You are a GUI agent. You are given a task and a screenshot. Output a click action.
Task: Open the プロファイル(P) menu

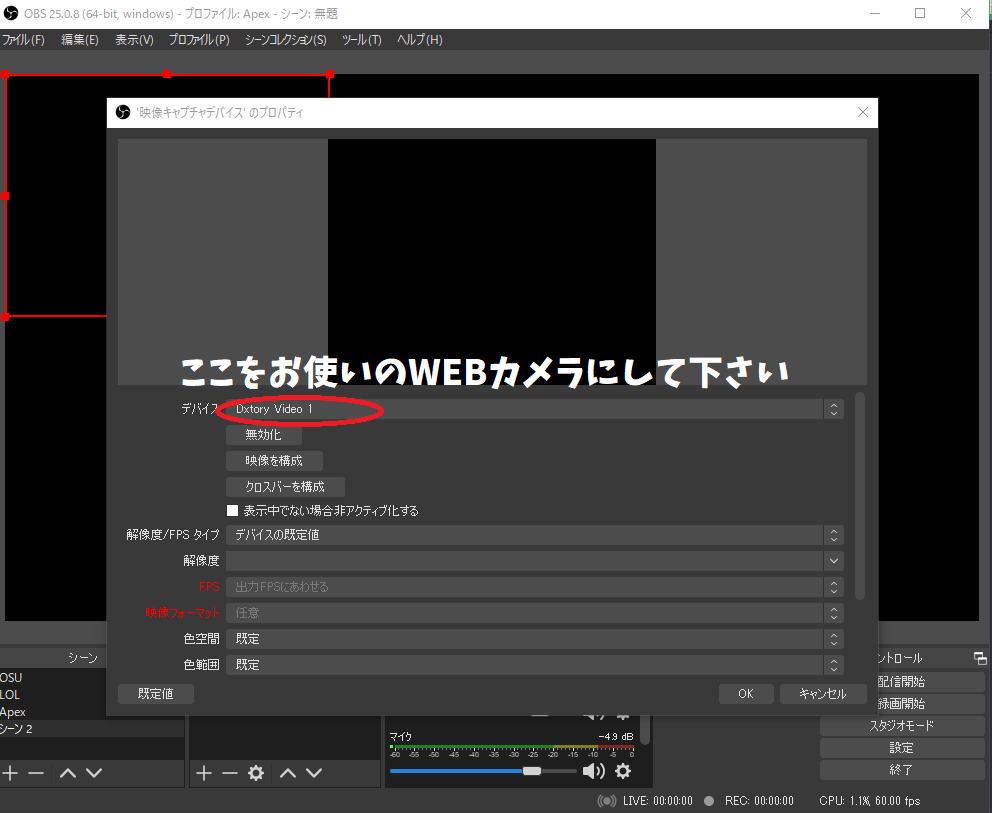(199, 40)
